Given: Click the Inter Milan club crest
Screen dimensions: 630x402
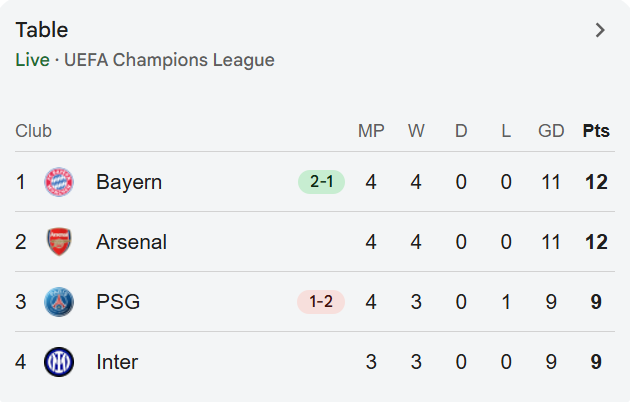Looking at the screenshot, I should pyautogui.click(x=59, y=362).
